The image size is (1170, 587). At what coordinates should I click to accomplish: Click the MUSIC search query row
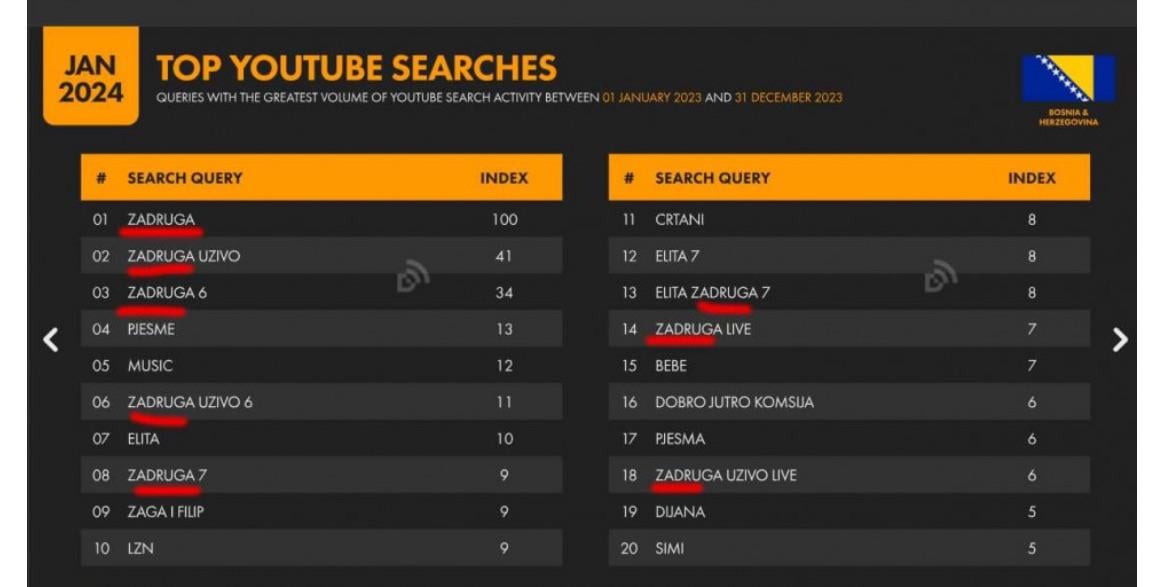tap(322, 365)
